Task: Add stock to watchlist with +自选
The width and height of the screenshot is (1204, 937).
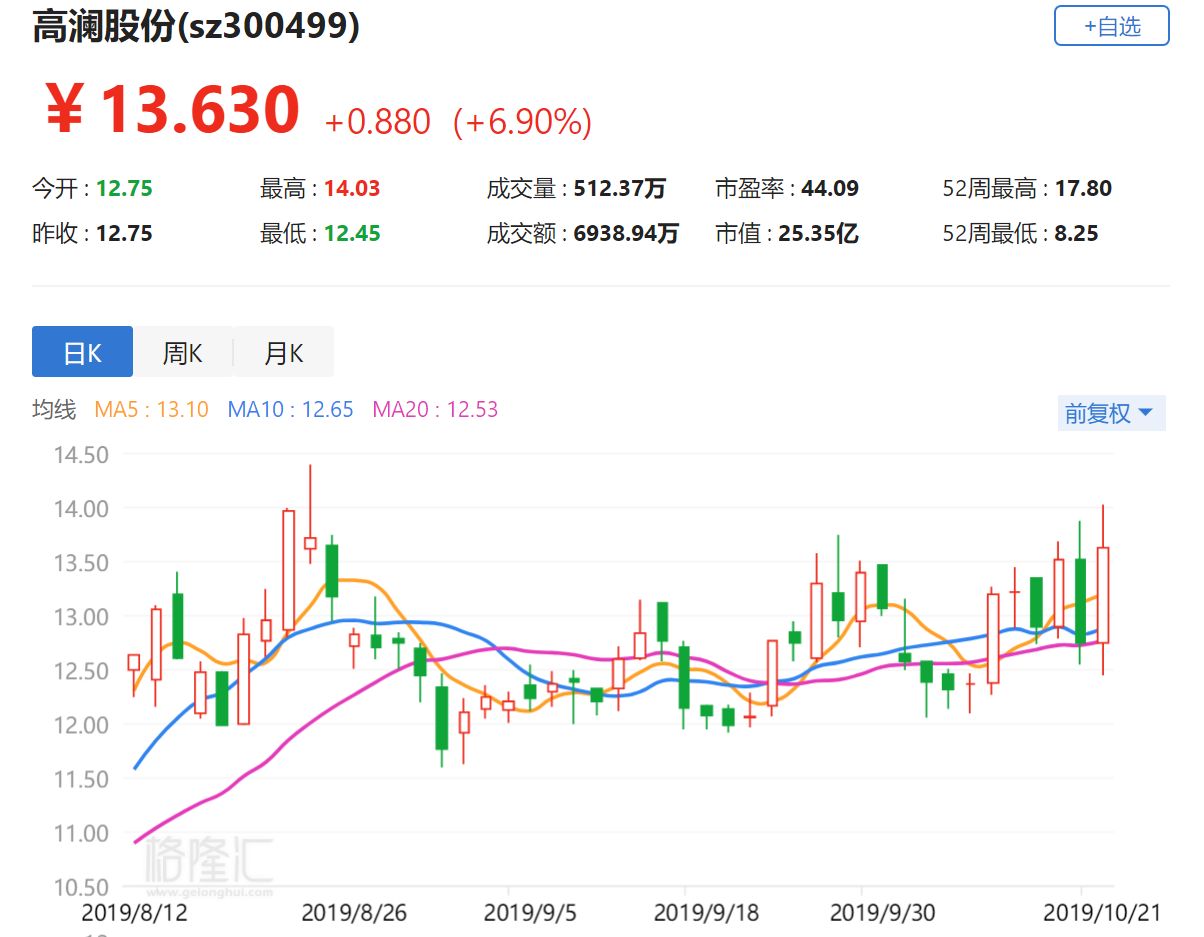Action: (x=1111, y=26)
